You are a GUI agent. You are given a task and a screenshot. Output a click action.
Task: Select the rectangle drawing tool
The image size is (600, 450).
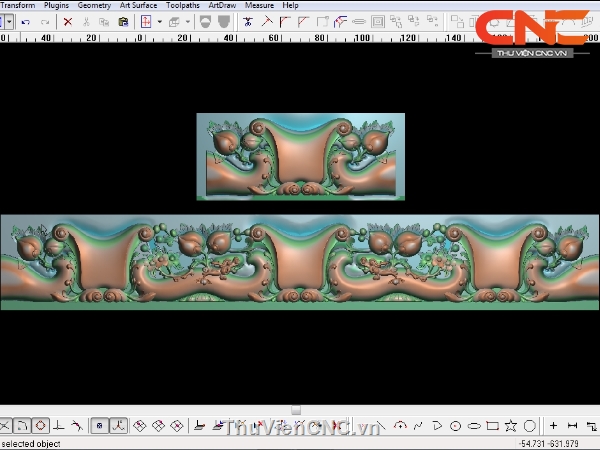pyautogui.click(x=493, y=426)
